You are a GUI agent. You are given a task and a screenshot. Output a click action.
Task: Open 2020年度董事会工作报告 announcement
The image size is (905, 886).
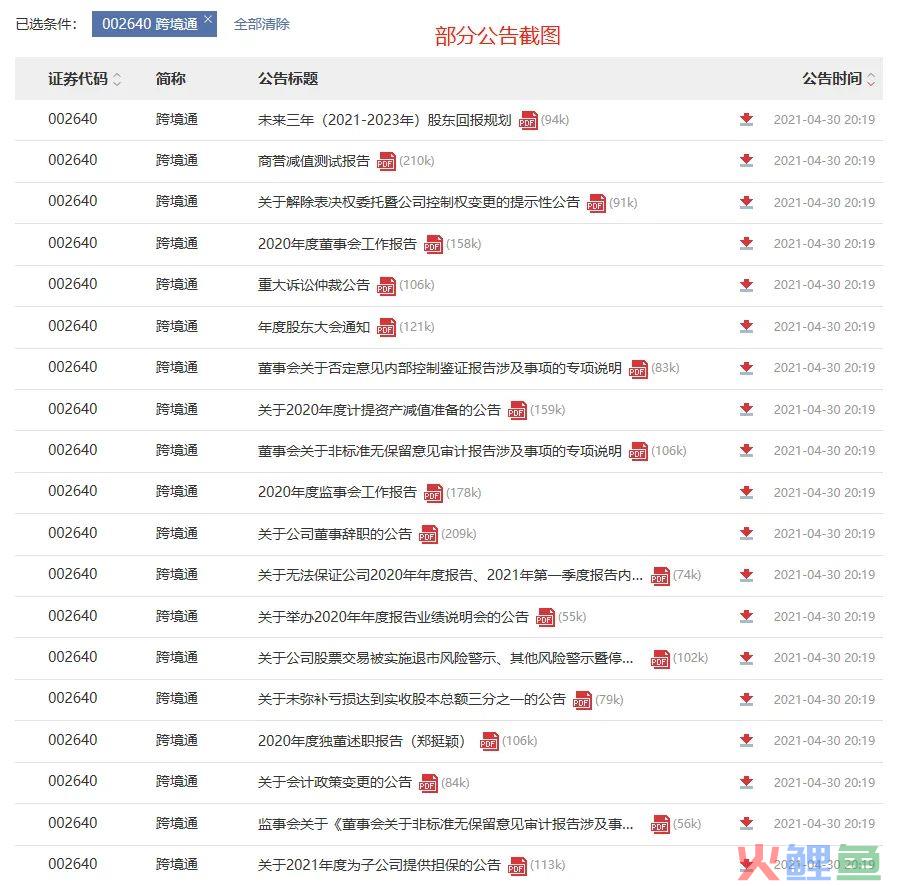[337, 244]
